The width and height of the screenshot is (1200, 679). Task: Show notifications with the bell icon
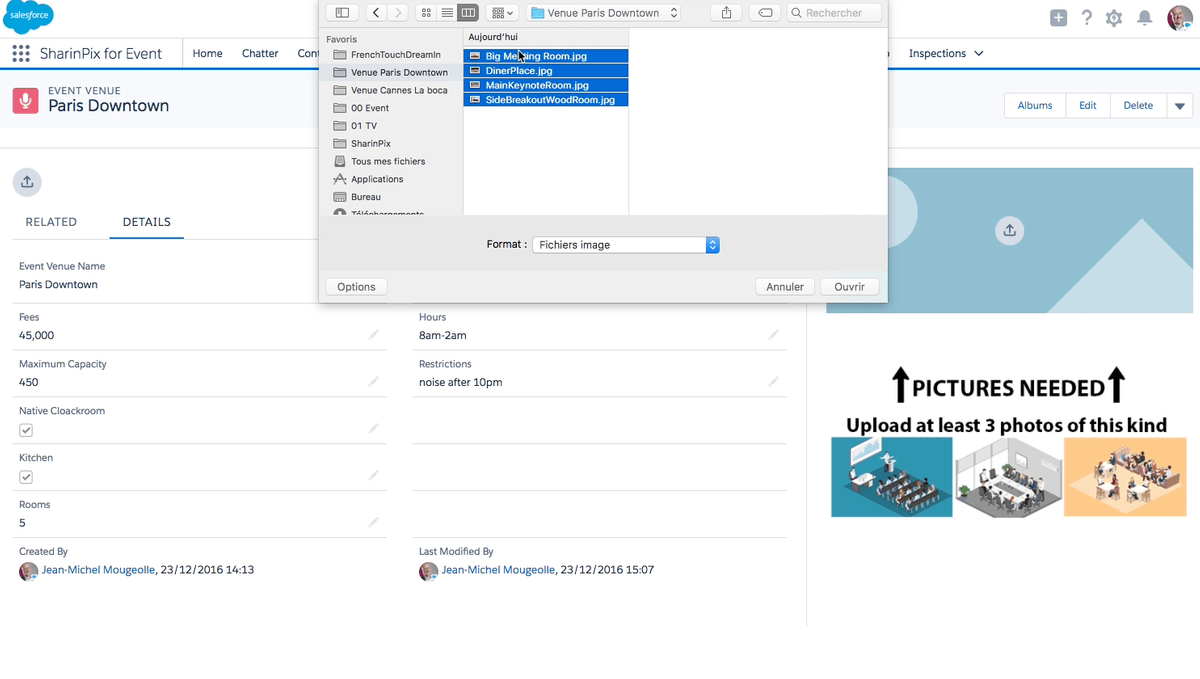click(1145, 18)
